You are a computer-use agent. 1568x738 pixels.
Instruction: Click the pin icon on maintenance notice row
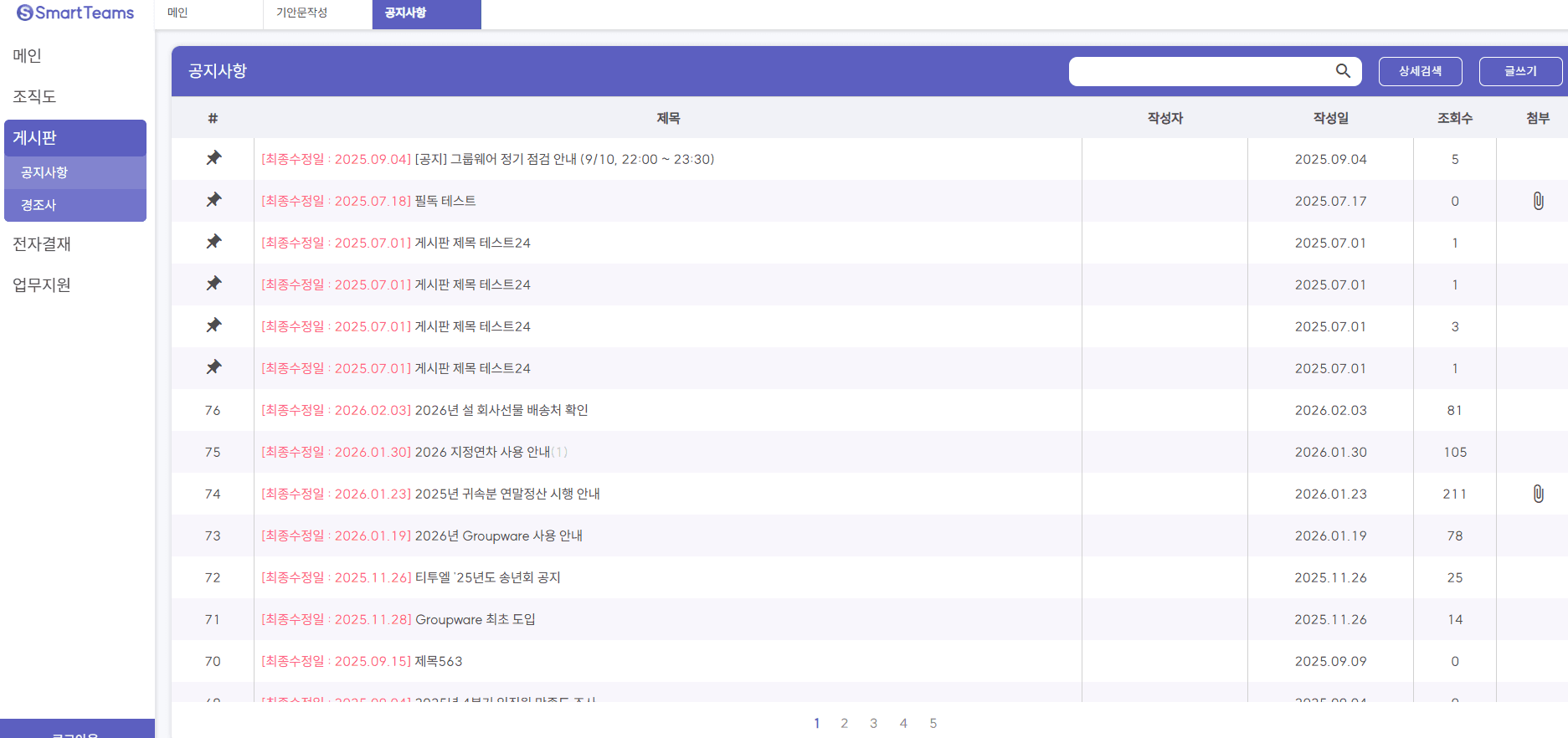[x=213, y=158]
